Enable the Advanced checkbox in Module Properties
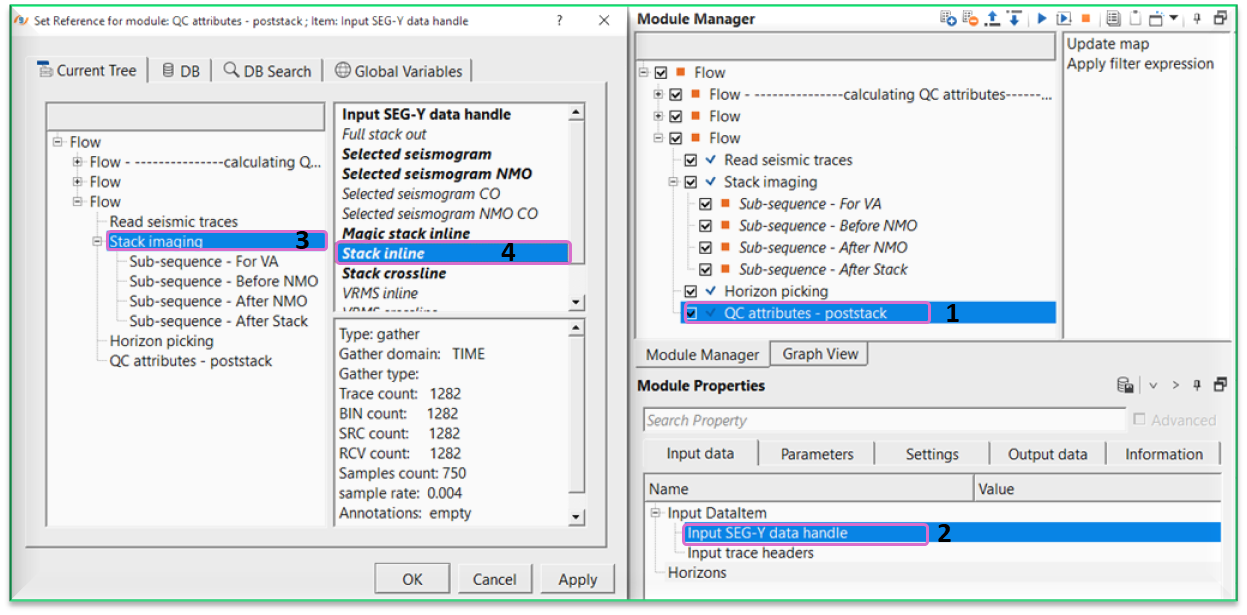Screen dimensions: 1247x615 click(x=1139, y=419)
